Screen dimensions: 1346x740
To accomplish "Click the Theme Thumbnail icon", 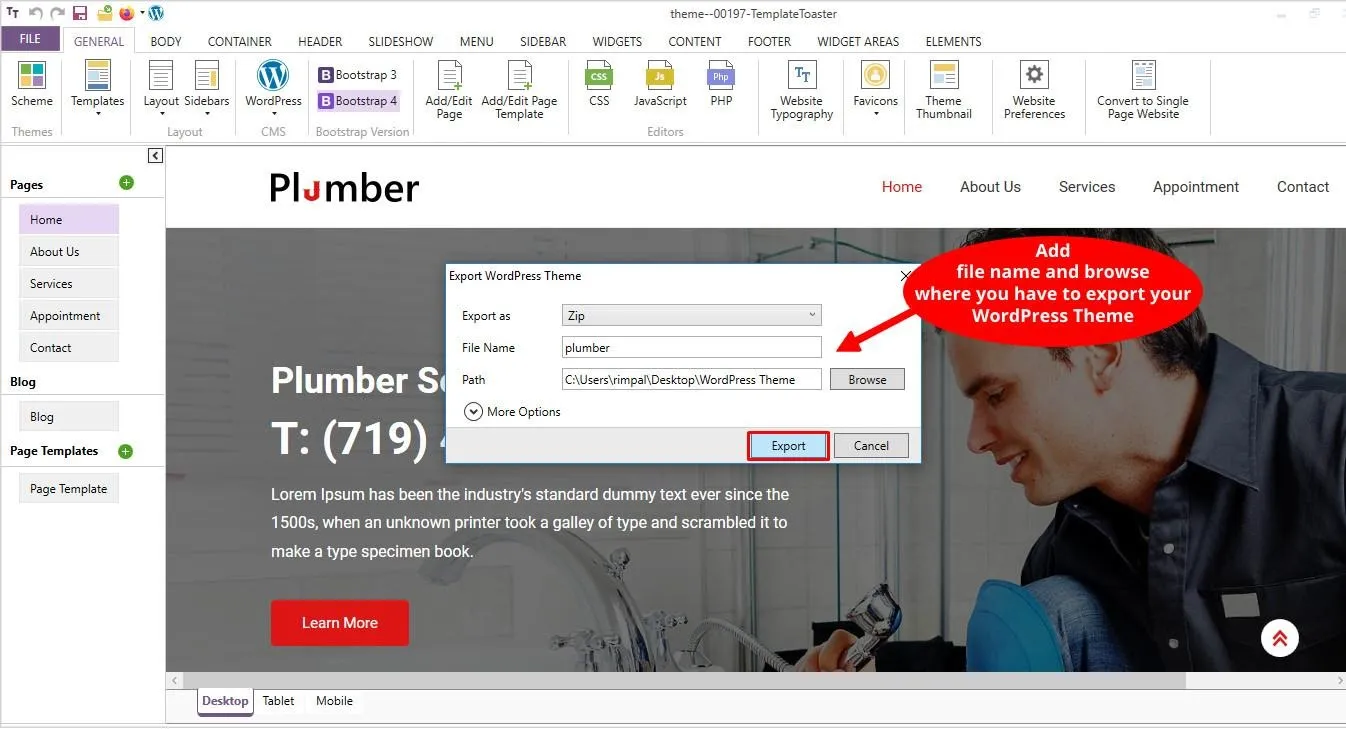I will point(943,77).
